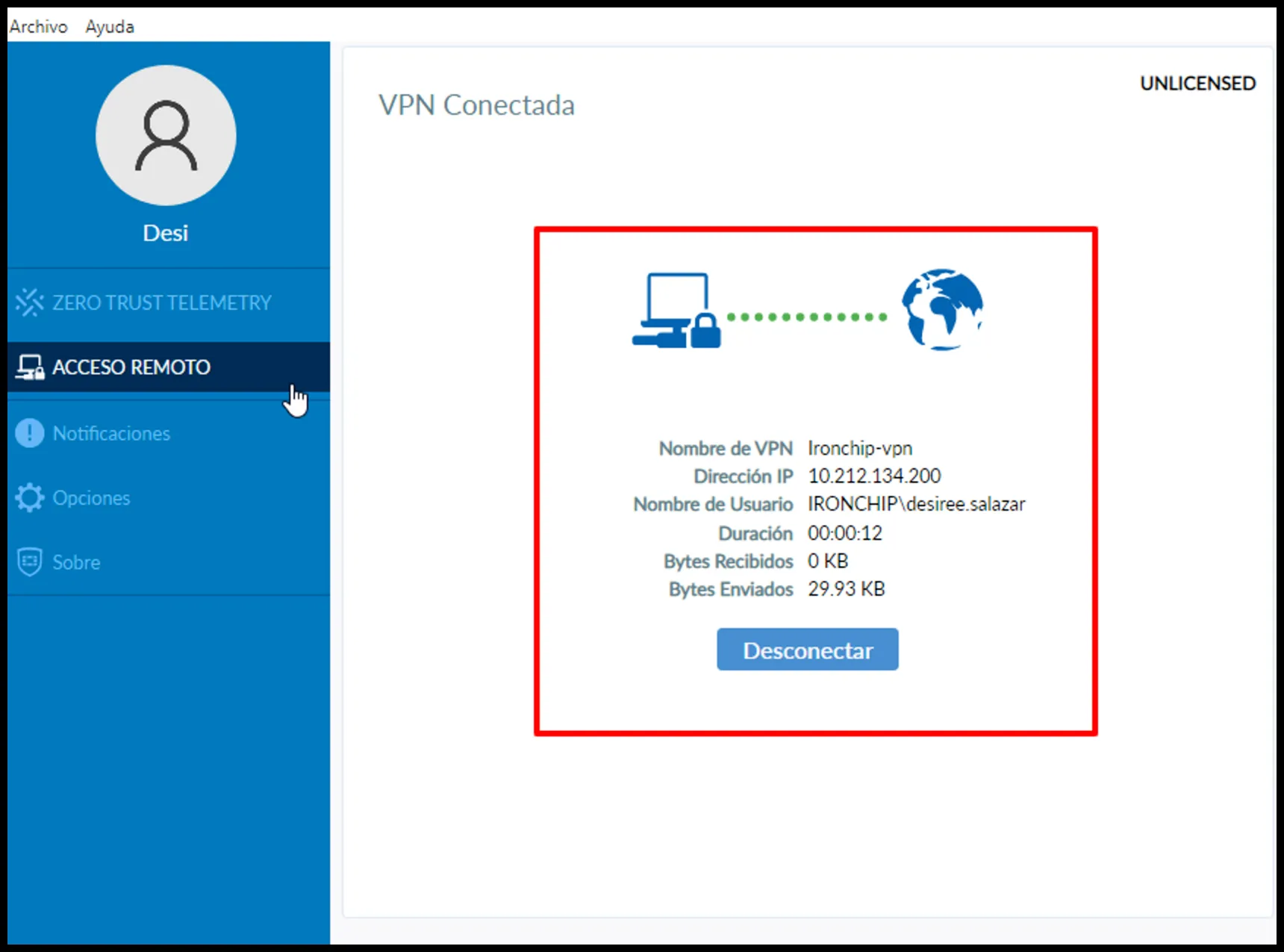Open Notificaciones section

(x=169, y=433)
